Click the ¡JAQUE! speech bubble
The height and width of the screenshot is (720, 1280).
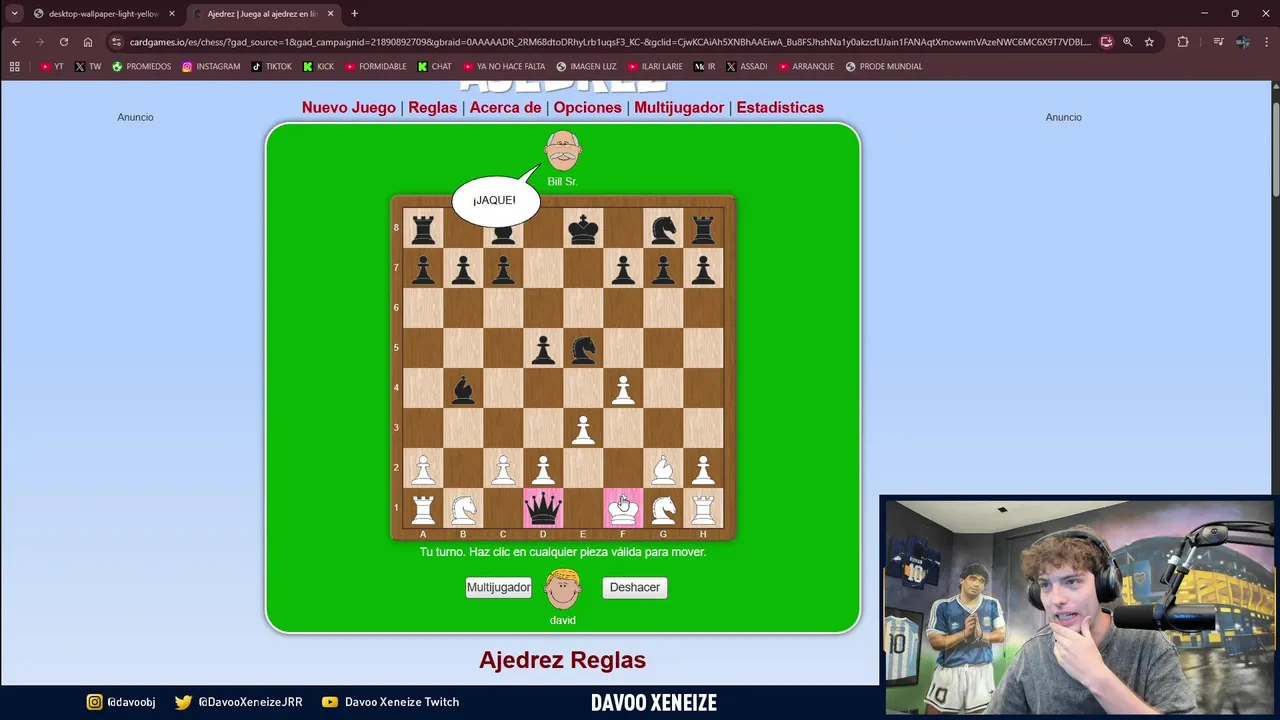(495, 200)
